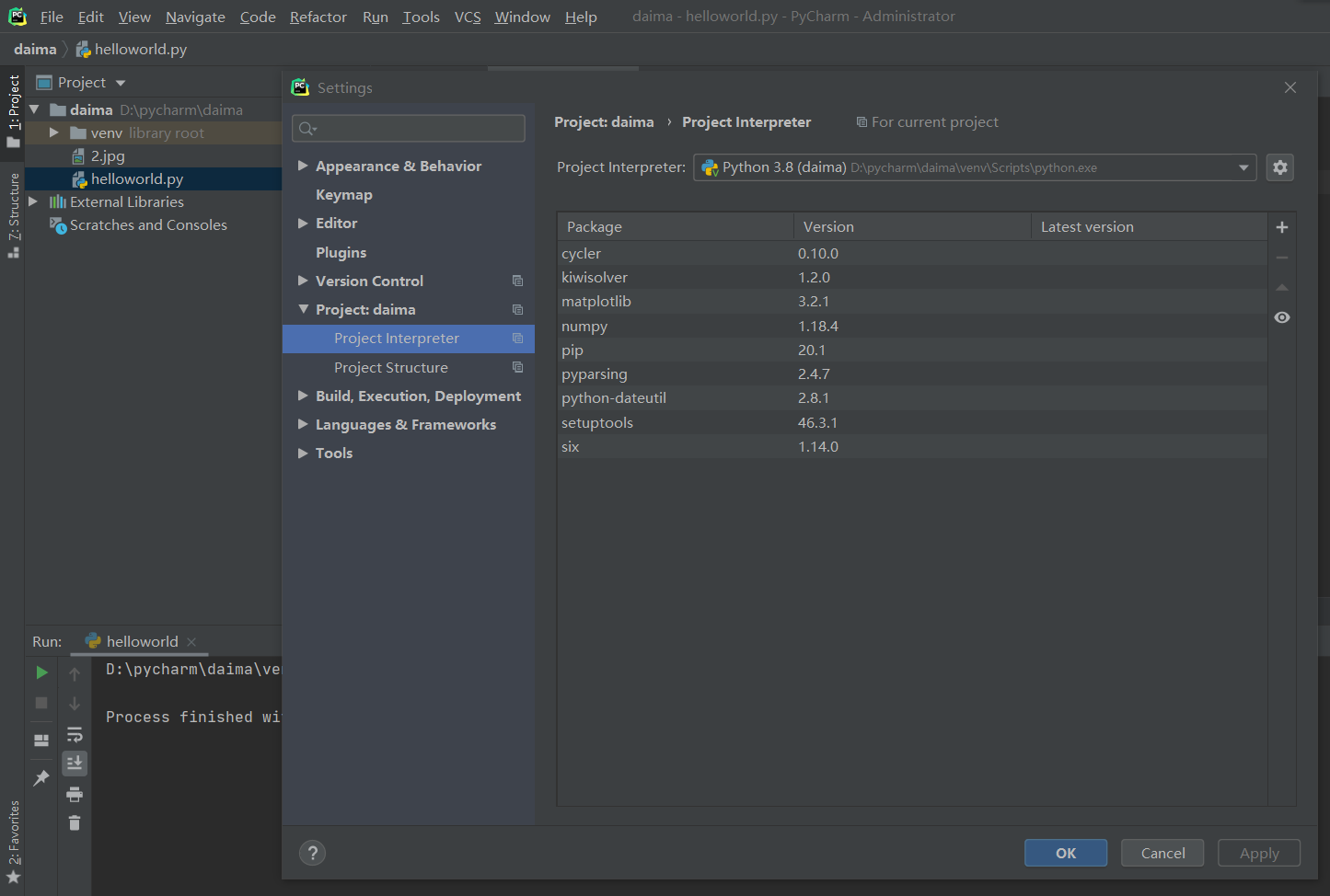Click the Up the stack trace arrow
The image size is (1330, 896).
click(75, 673)
